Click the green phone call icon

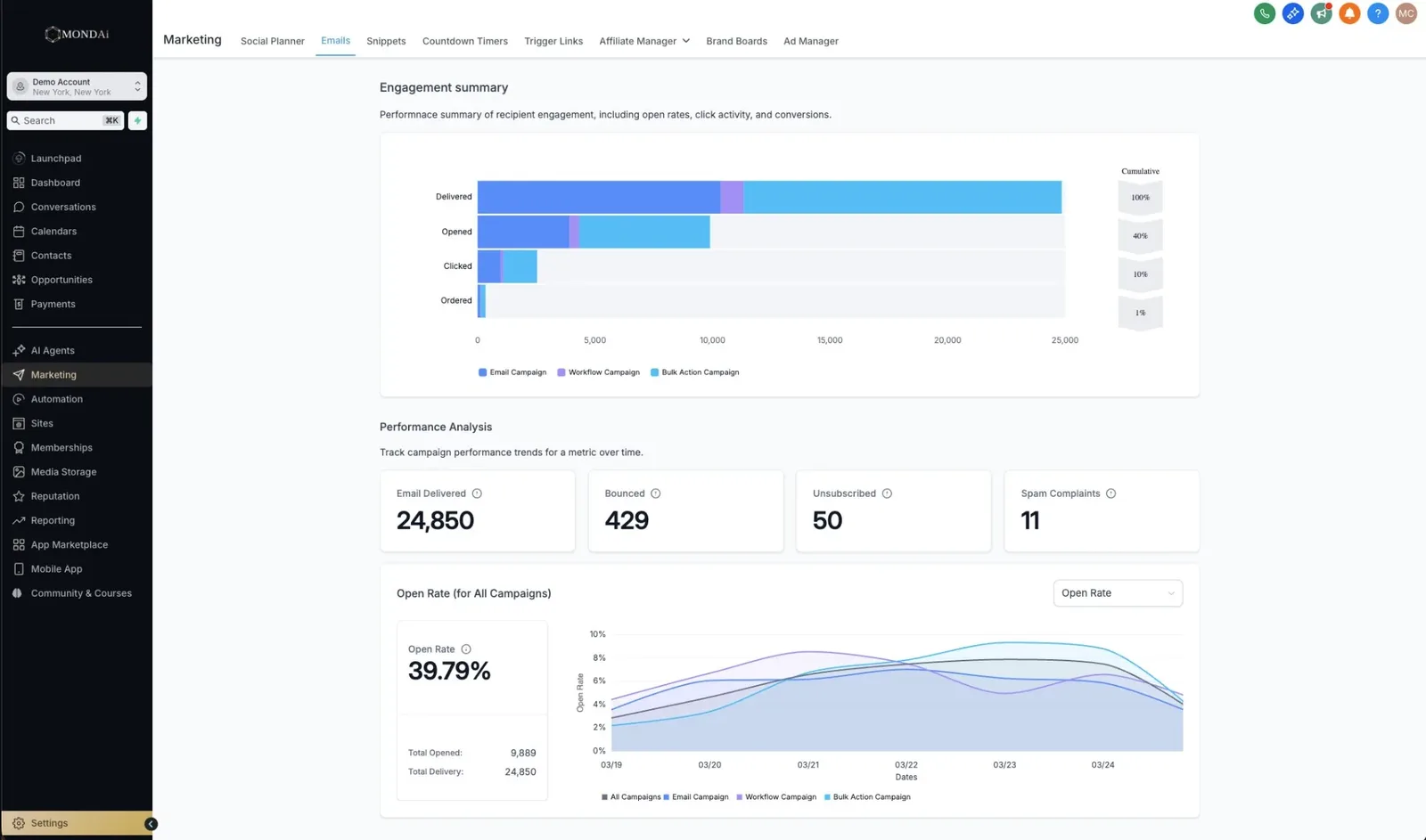point(1264,13)
